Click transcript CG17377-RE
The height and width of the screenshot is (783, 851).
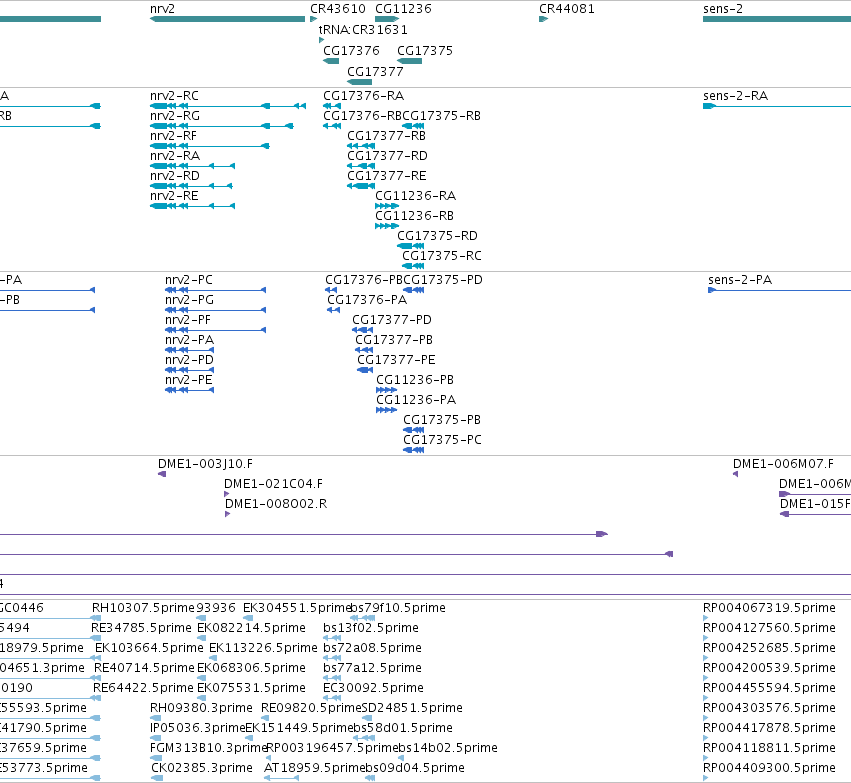click(x=387, y=176)
